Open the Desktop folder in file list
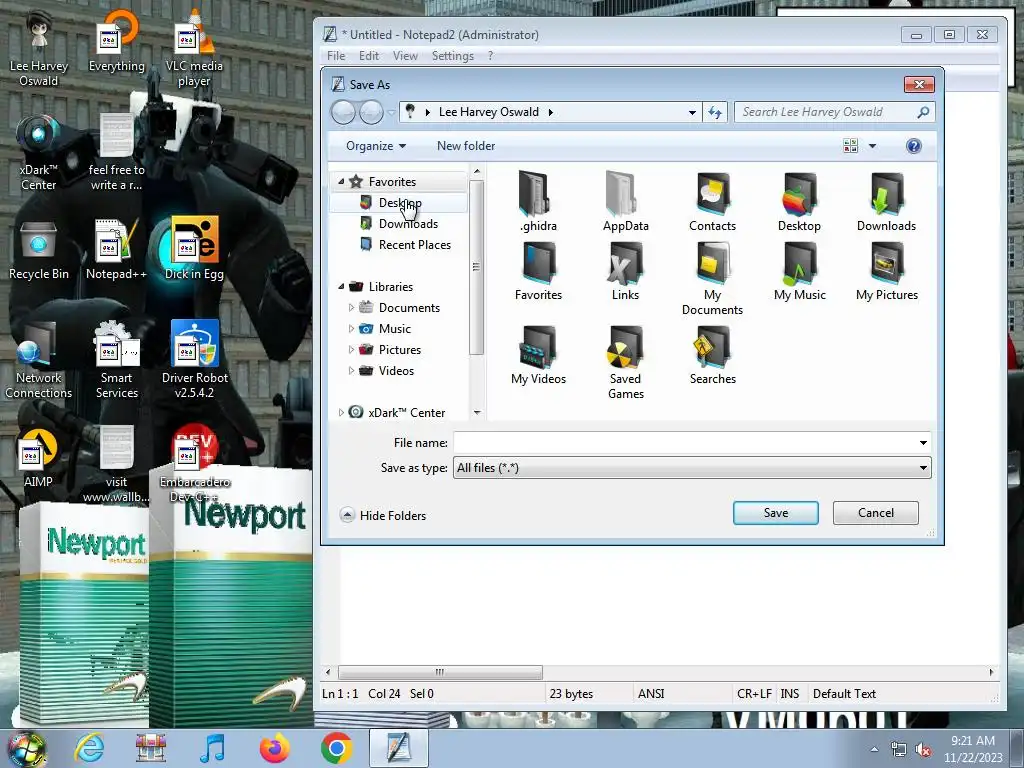The height and width of the screenshot is (768, 1024). (x=799, y=202)
